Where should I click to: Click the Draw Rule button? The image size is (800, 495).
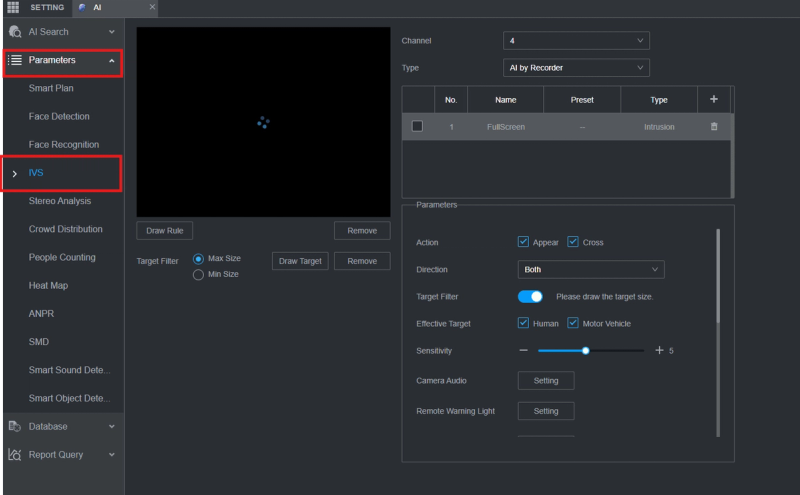164,231
